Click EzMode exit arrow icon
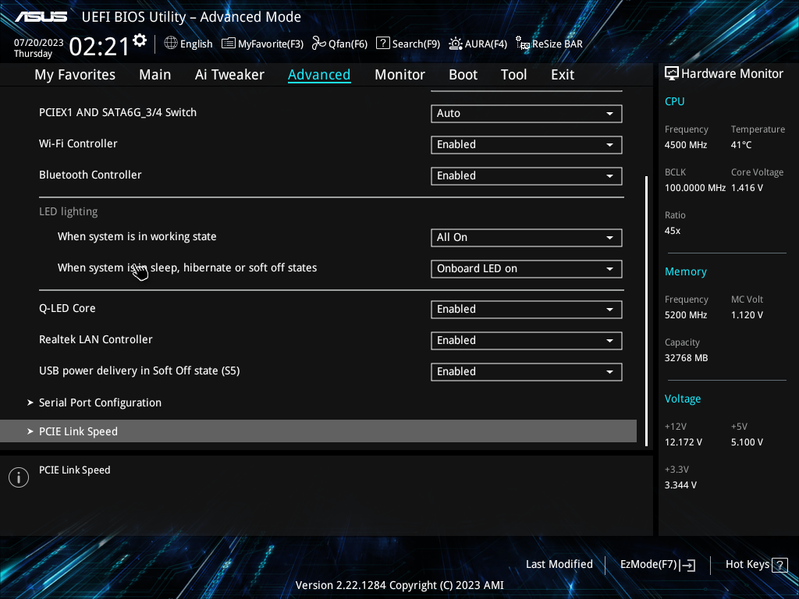This screenshot has height=599, width=799. (x=688, y=564)
